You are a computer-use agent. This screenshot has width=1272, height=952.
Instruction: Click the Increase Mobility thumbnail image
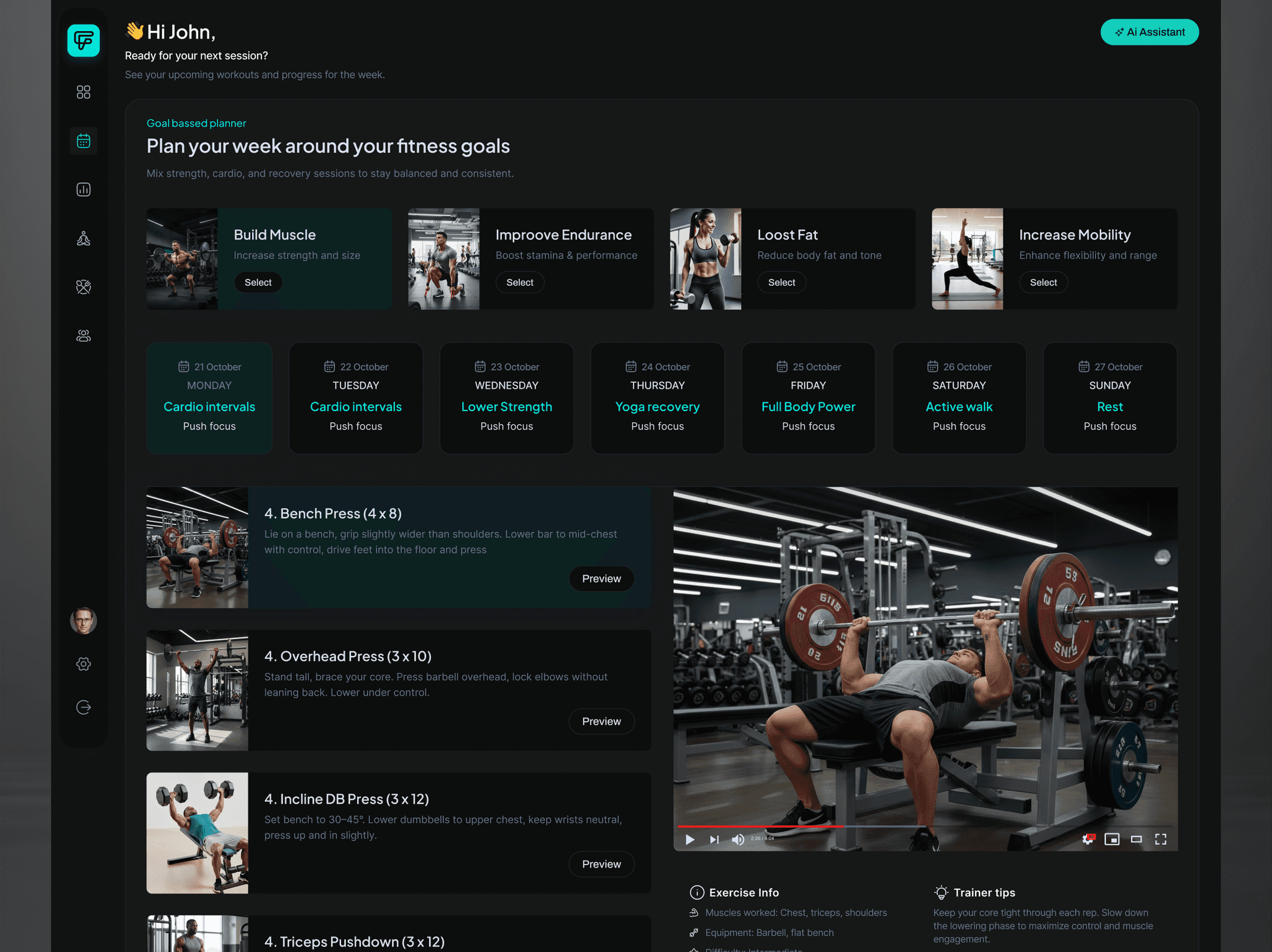click(x=967, y=259)
